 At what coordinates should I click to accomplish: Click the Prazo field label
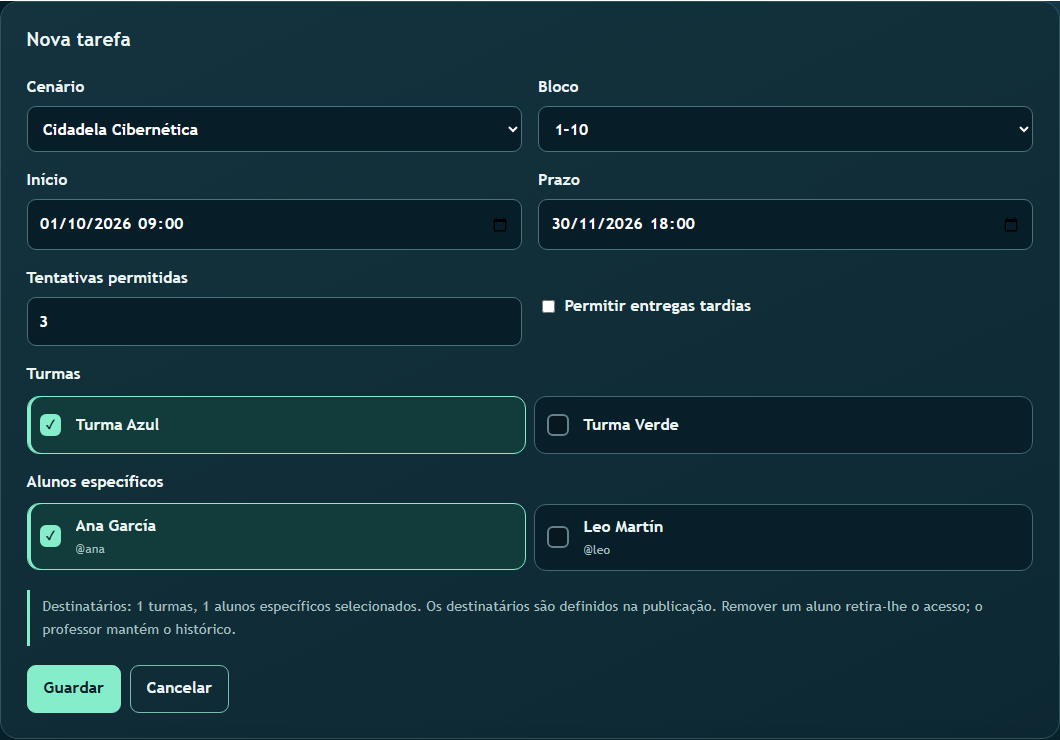tap(559, 180)
